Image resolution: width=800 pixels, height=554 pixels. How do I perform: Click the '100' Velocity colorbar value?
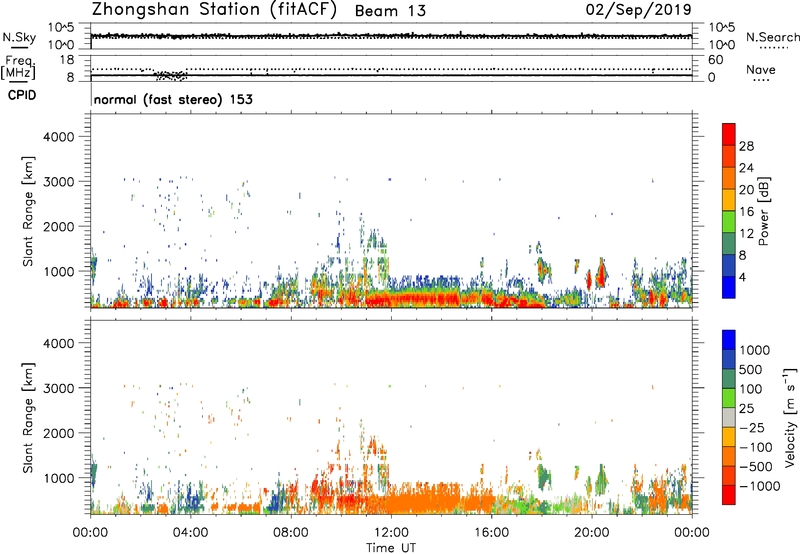[752, 389]
